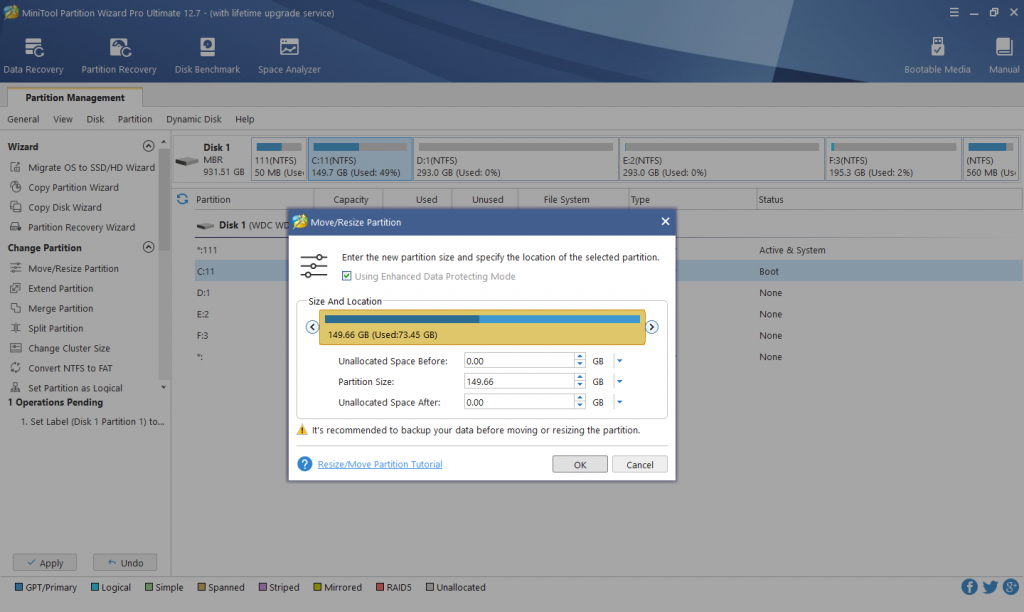Screen dimensions: 1024x612
Task: Start the Copy Disk Wizard
Action: 62,207
